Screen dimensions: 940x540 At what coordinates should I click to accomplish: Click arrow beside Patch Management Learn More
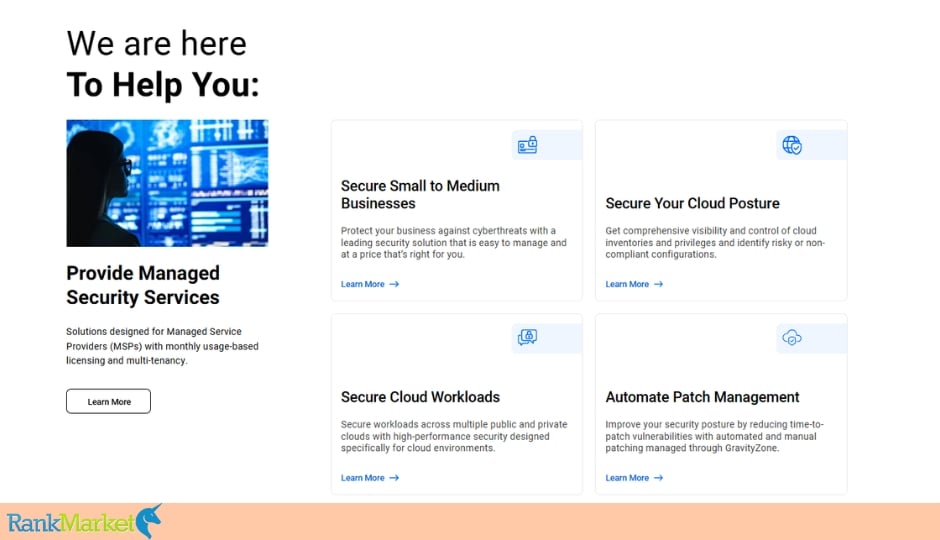tap(658, 478)
